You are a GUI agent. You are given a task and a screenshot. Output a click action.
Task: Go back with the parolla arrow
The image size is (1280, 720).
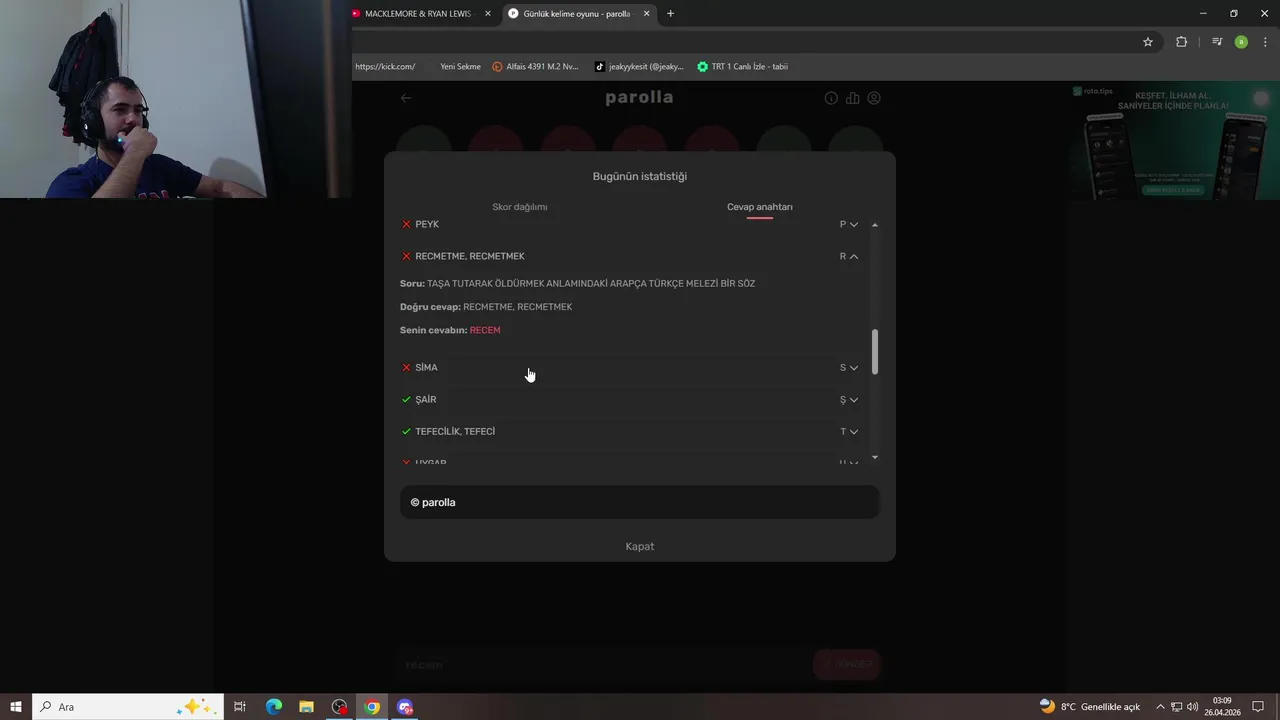406,98
